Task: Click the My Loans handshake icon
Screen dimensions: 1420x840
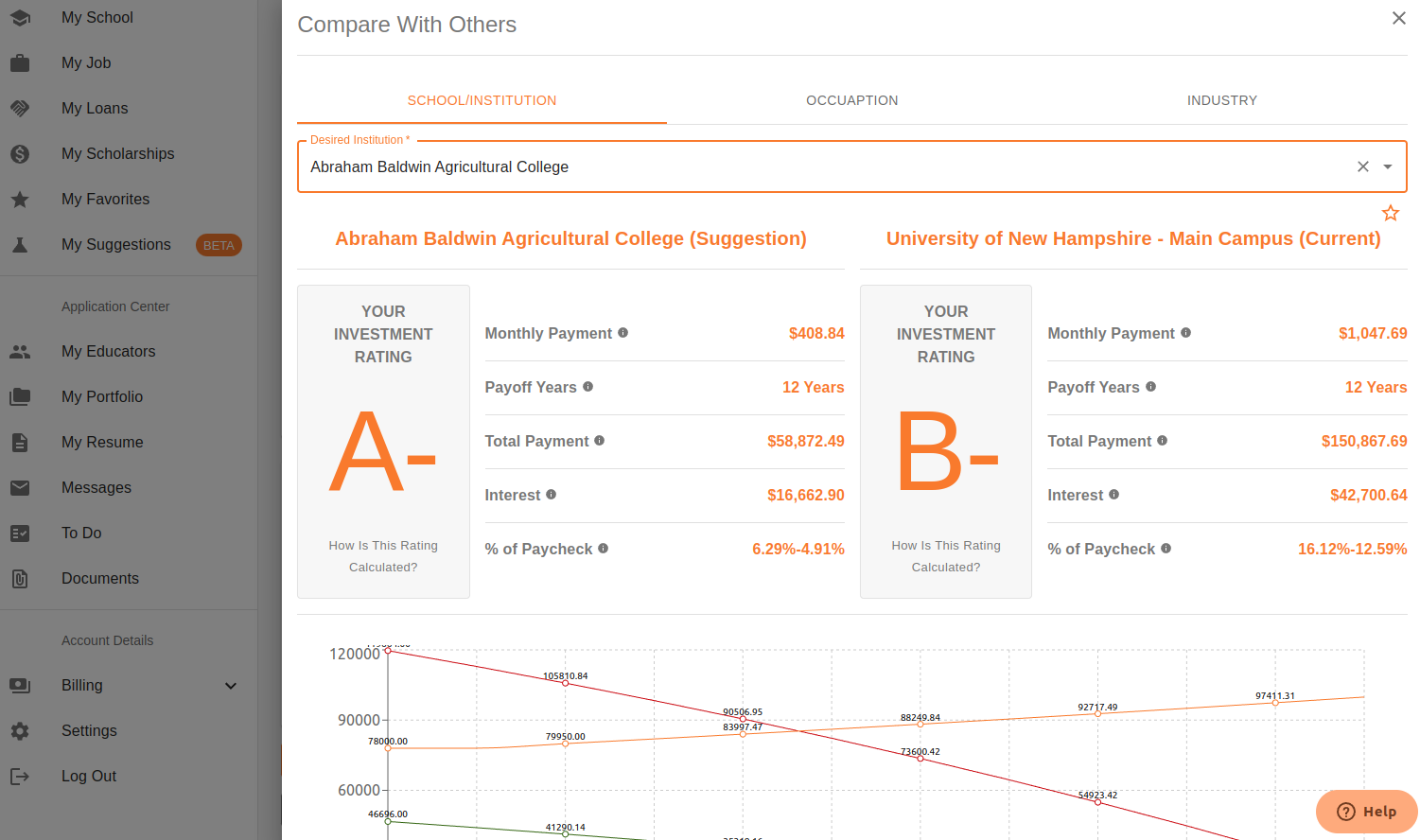Action: (20, 109)
